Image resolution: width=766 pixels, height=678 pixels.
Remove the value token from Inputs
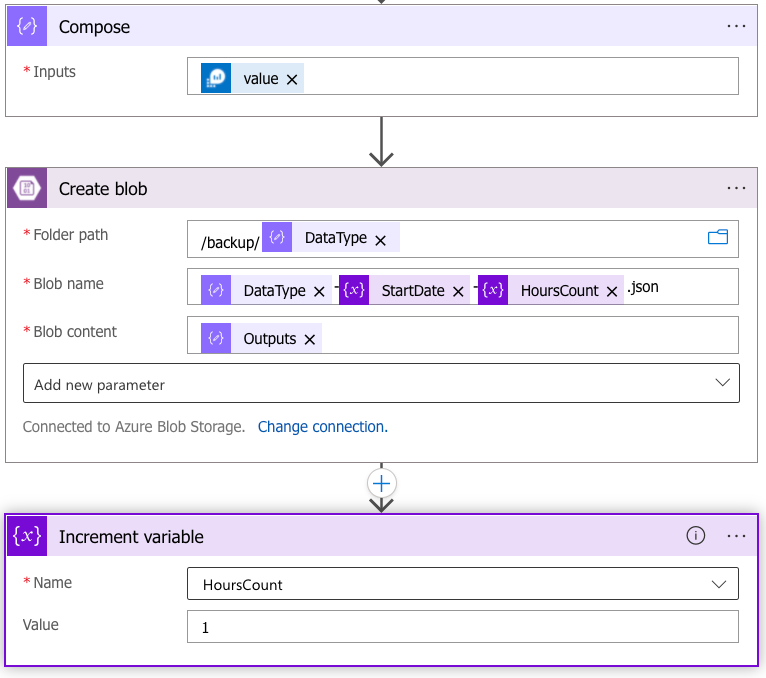tap(292, 79)
